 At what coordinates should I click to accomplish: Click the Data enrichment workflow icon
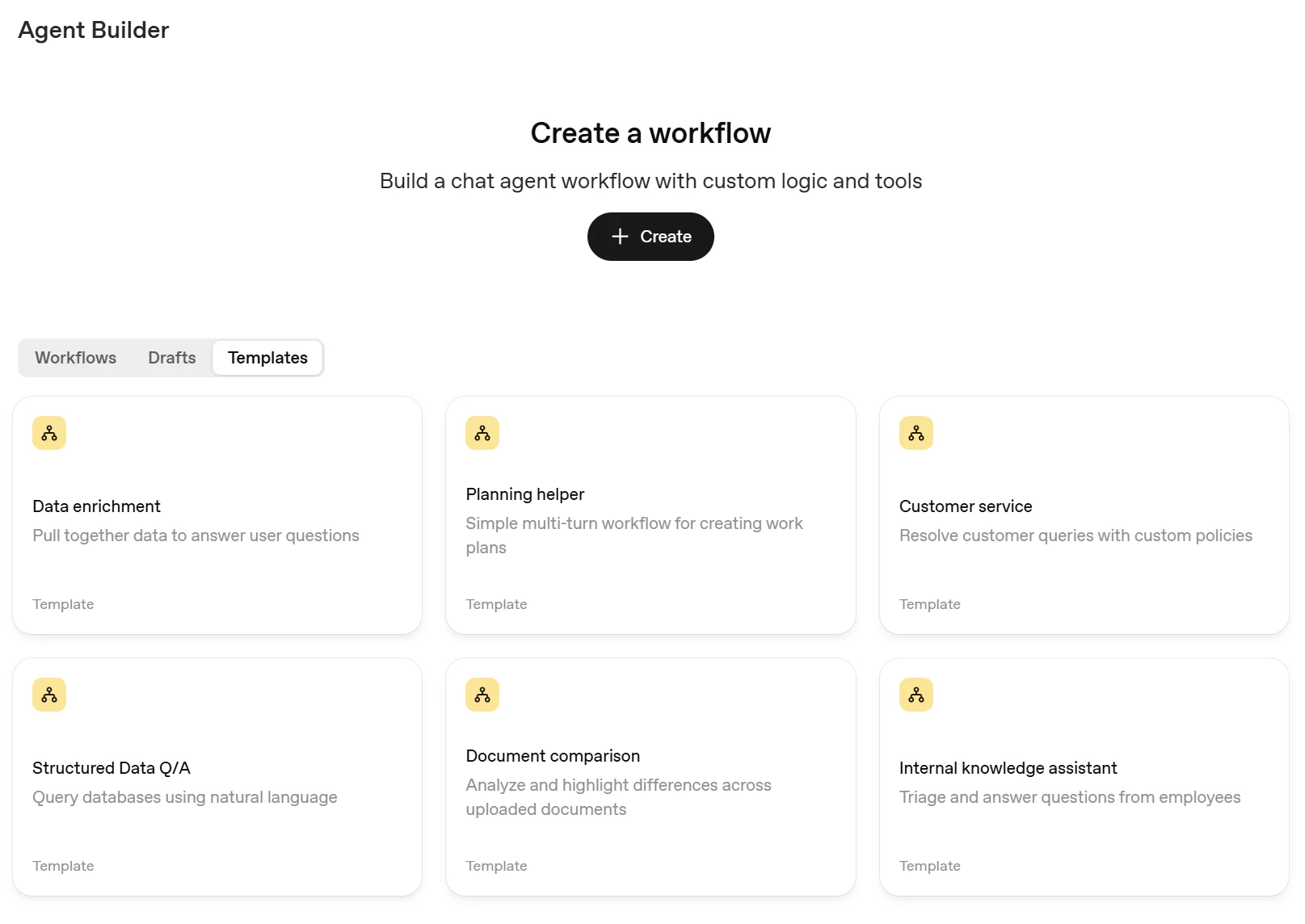click(x=49, y=433)
